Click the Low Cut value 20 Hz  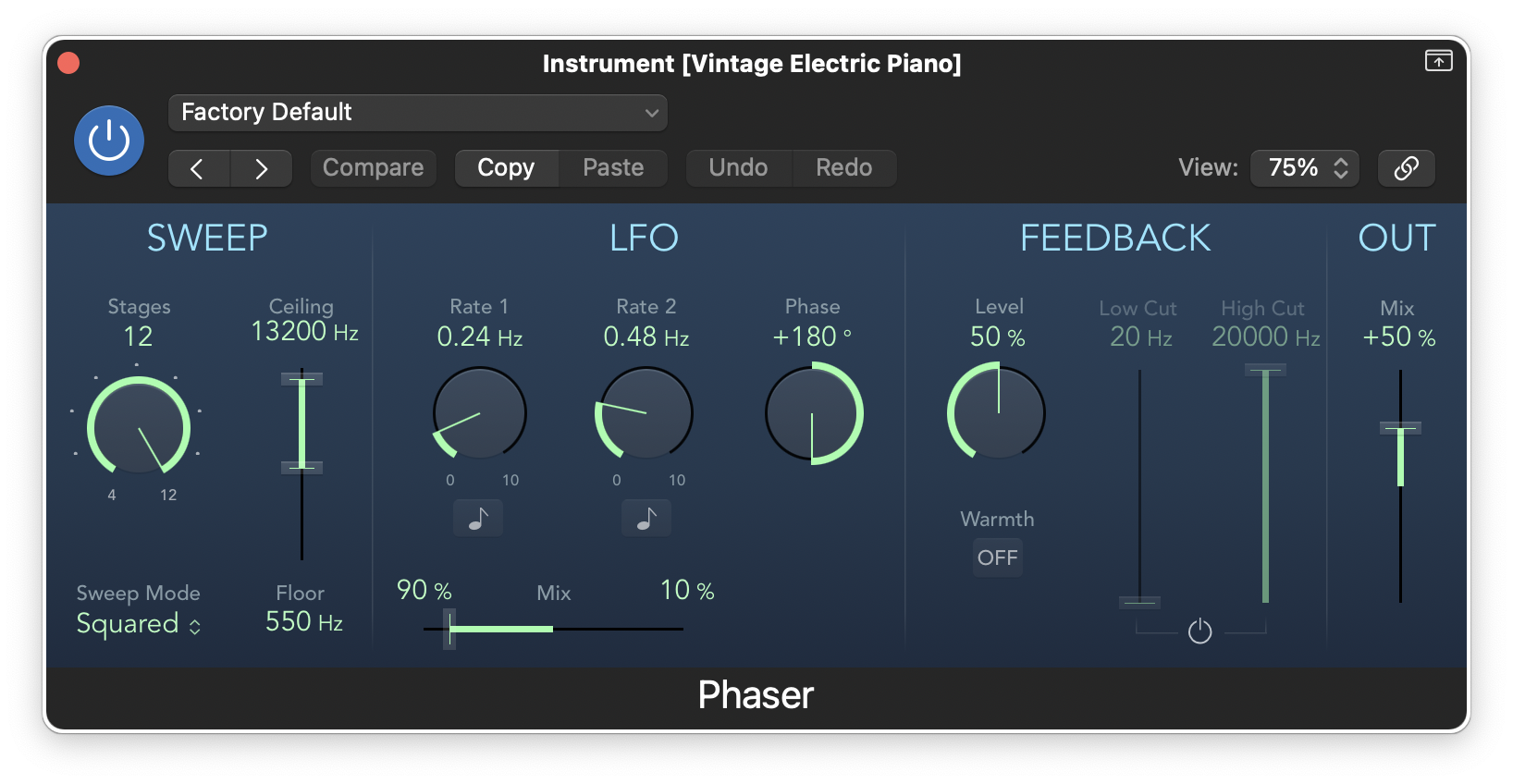point(1141,337)
